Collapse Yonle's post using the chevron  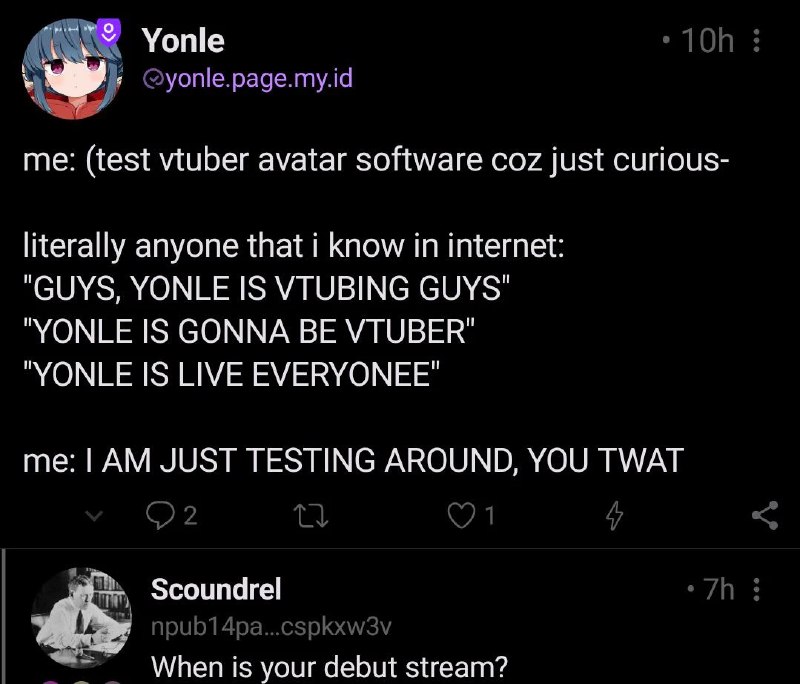(x=94, y=517)
